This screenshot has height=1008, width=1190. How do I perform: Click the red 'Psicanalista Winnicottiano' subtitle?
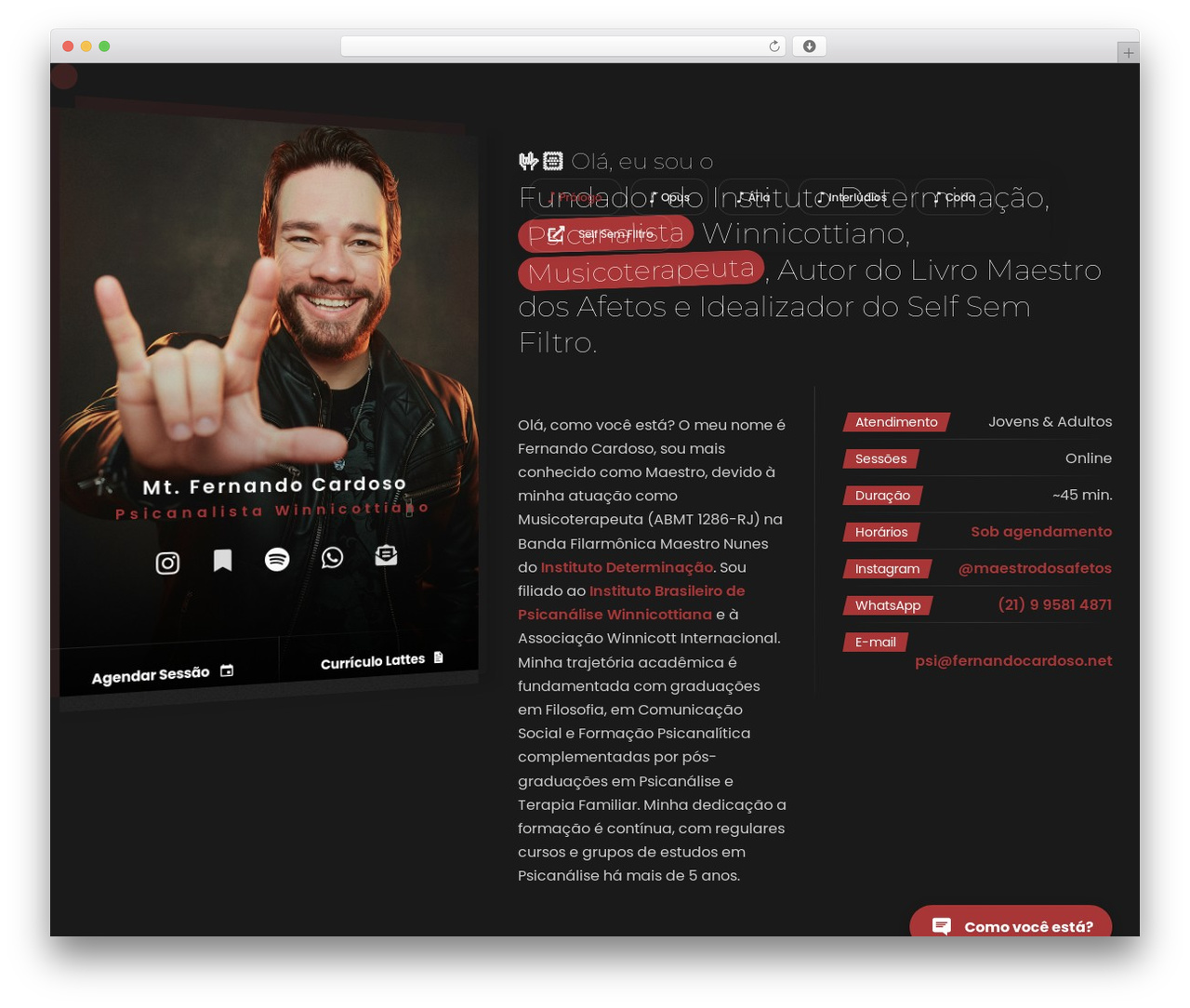tap(272, 511)
